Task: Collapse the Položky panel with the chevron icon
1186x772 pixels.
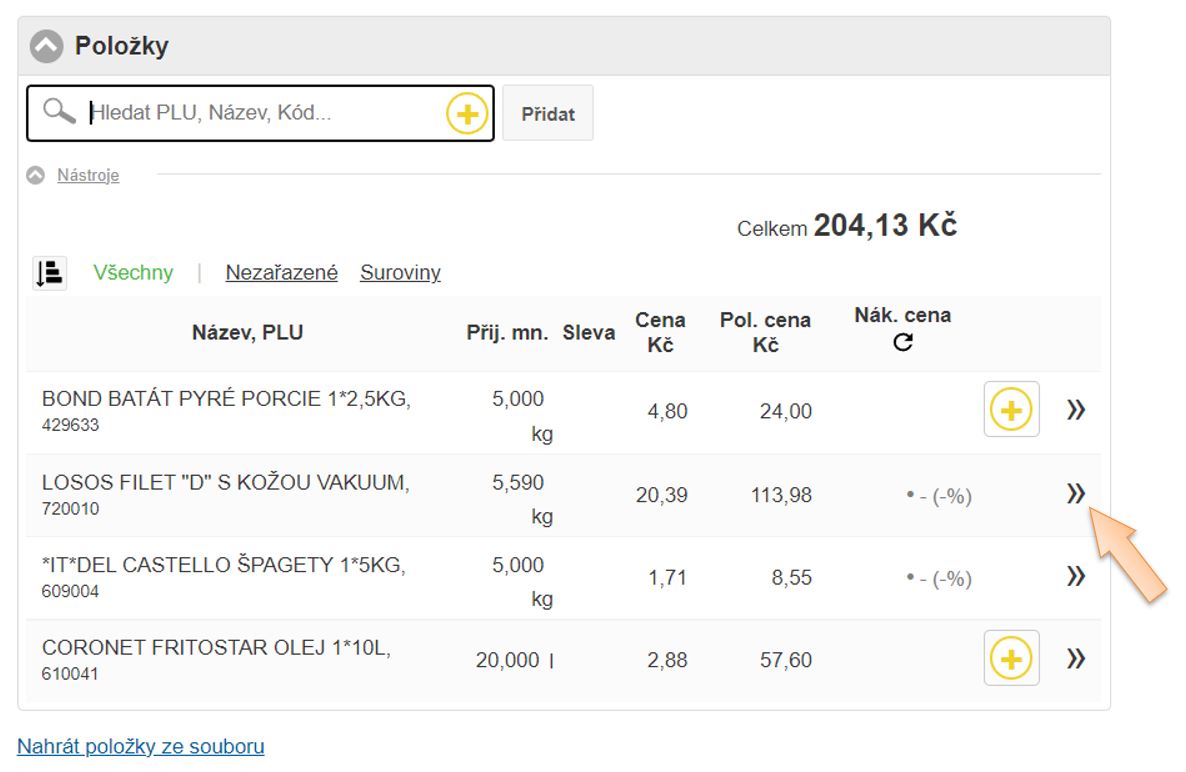Action: click(x=46, y=46)
